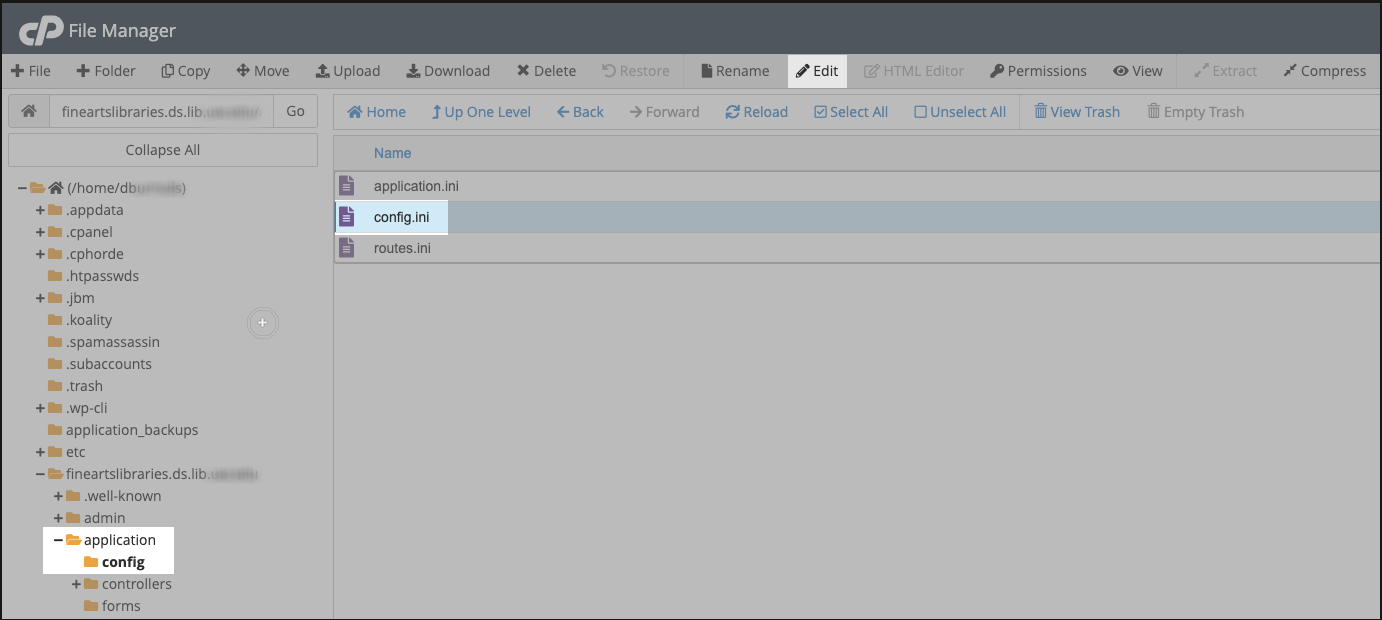Collapse the /home root tree node
1382x620 pixels.
coord(22,188)
